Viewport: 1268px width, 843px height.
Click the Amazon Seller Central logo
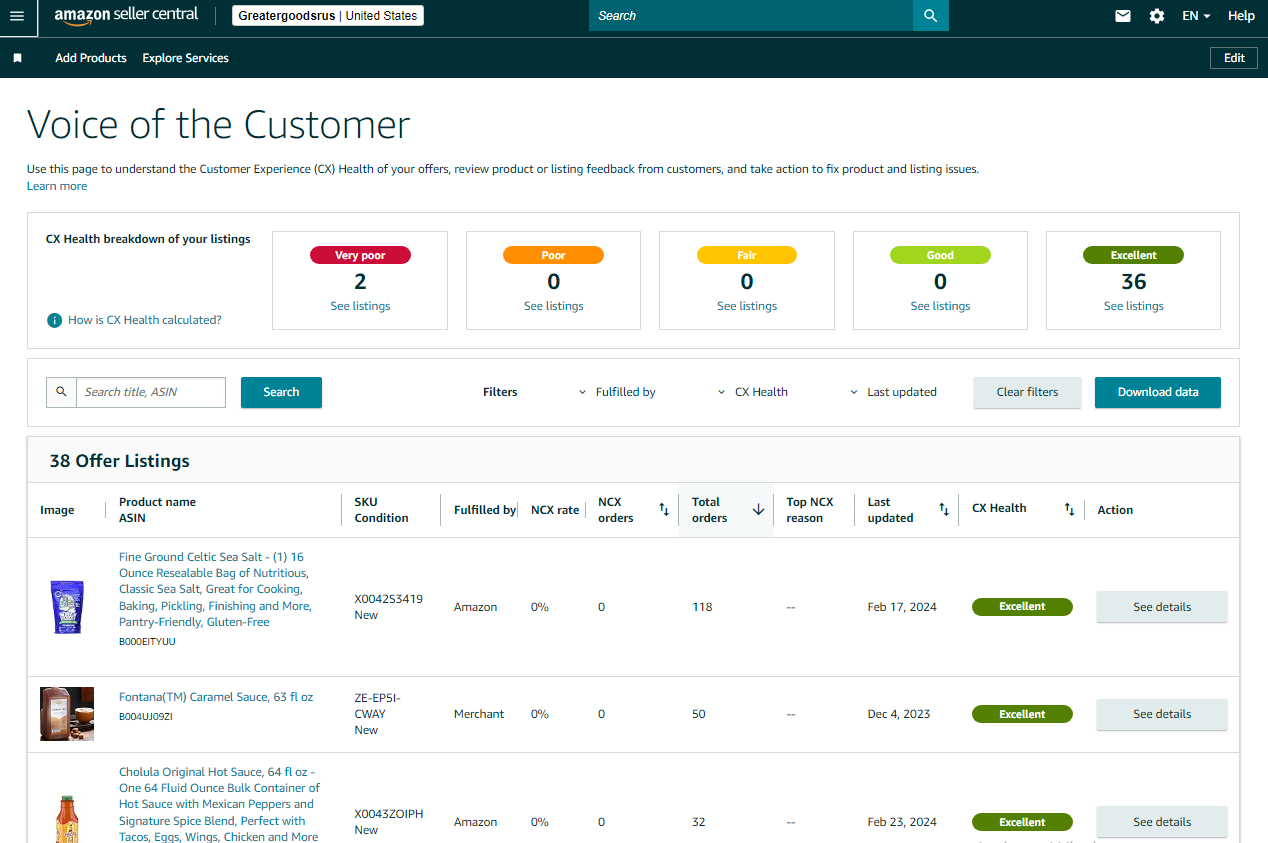click(x=126, y=15)
